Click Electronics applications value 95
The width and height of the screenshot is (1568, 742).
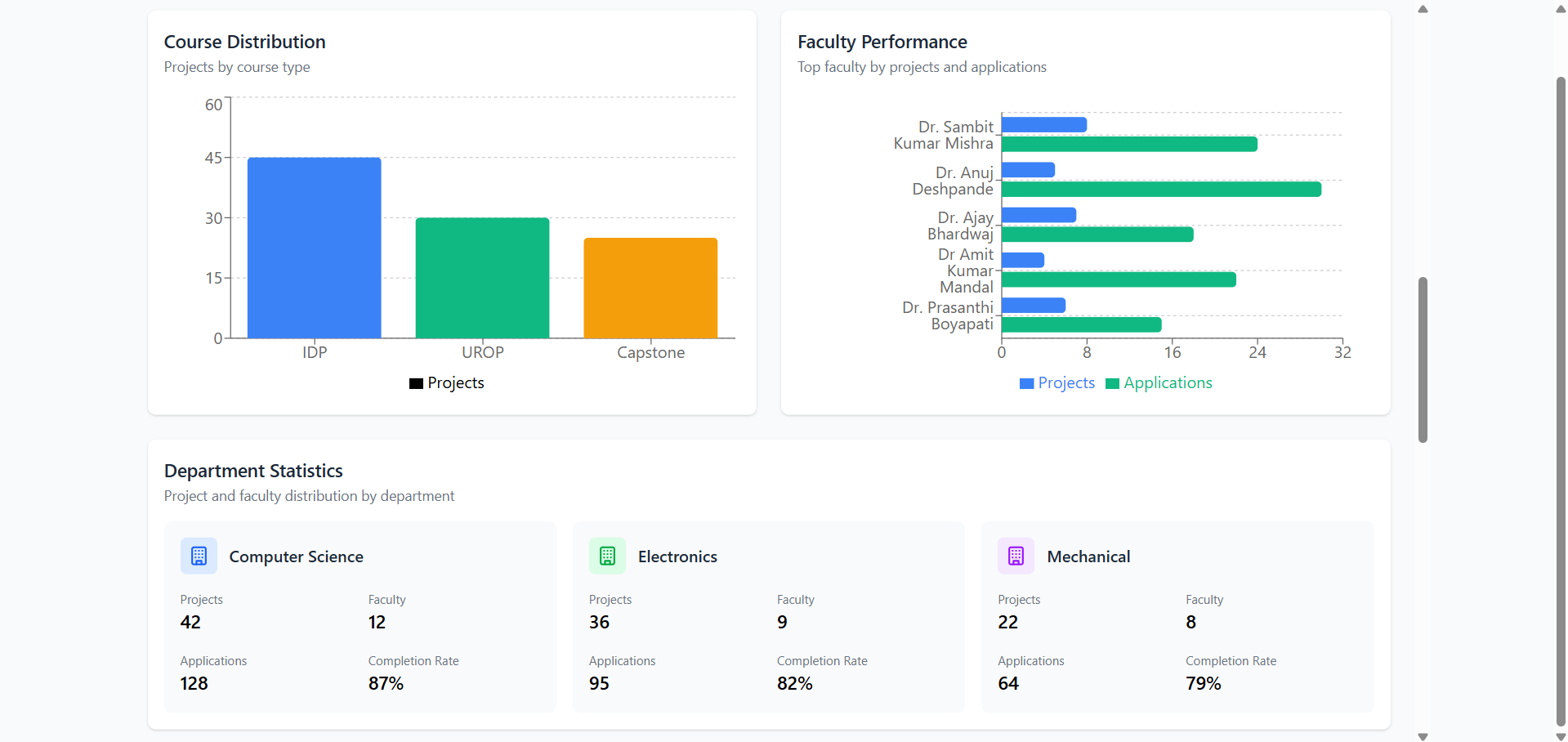click(600, 683)
